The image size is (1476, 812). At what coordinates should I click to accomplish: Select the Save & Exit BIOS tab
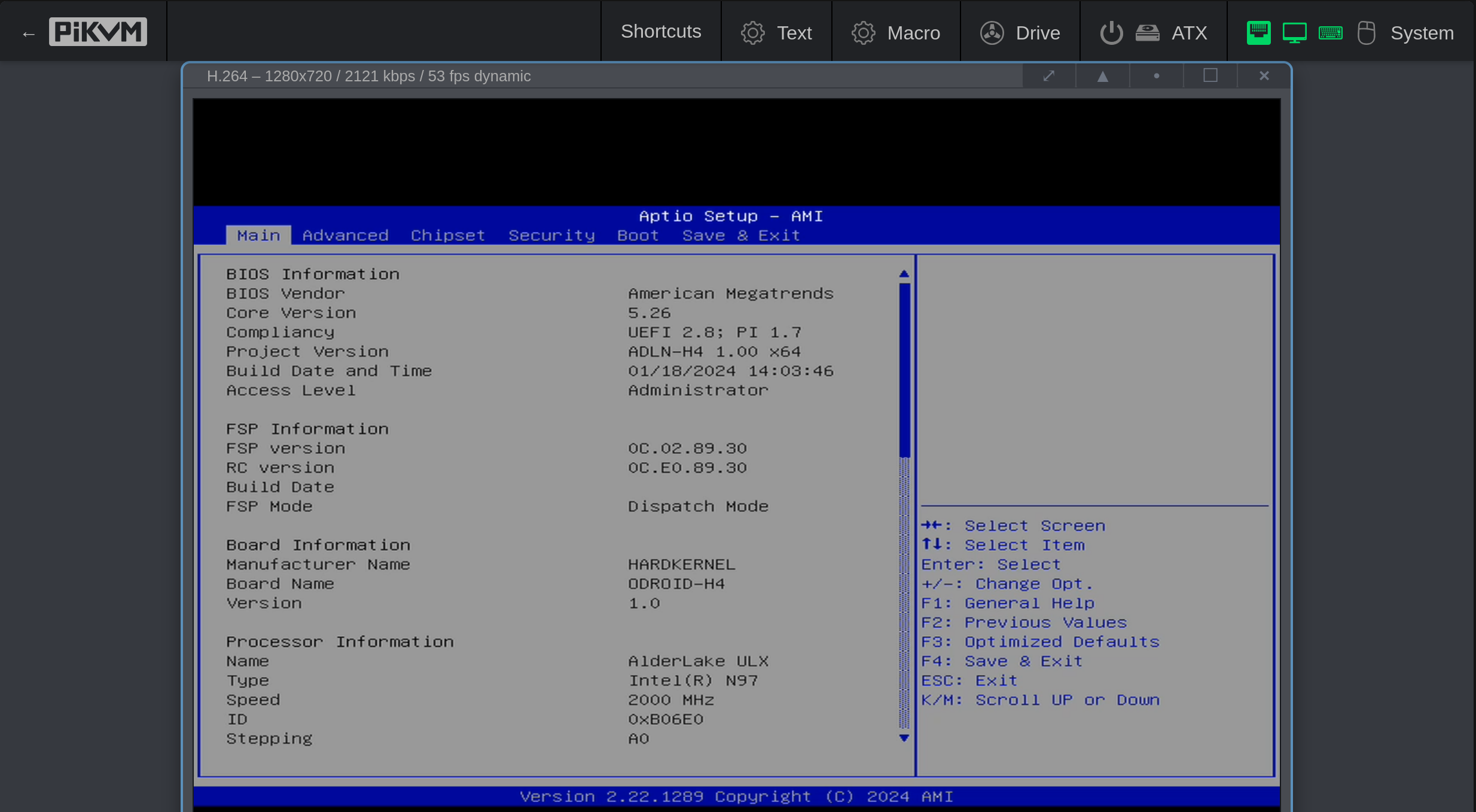click(741, 236)
